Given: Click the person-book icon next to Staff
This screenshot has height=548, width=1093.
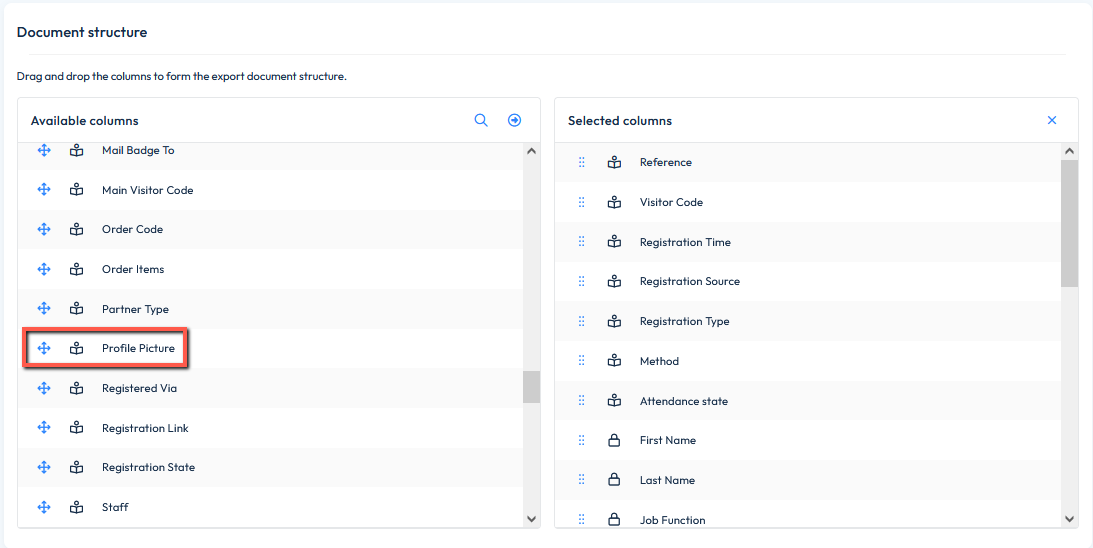Looking at the screenshot, I should 77,507.
